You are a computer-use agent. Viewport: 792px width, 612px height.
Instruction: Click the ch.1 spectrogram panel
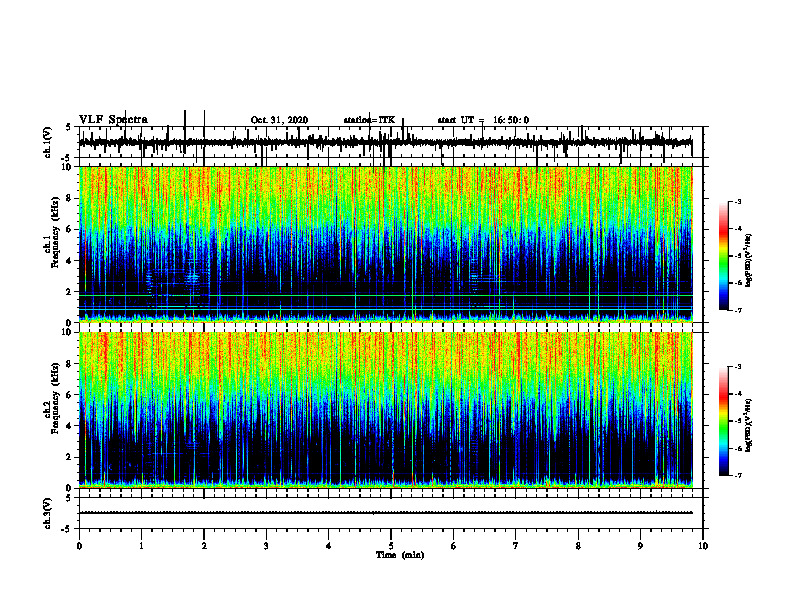coord(386,244)
